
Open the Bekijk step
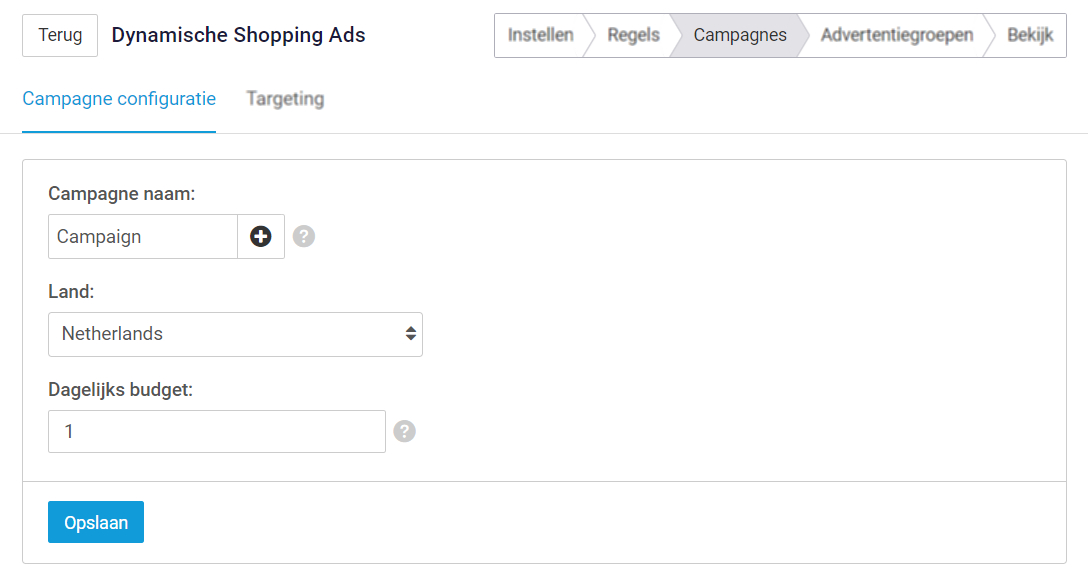click(1030, 35)
